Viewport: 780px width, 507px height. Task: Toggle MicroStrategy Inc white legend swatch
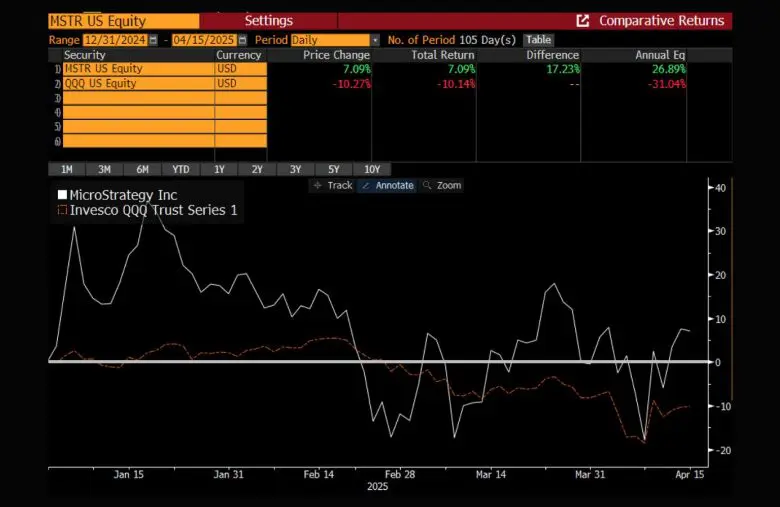[62, 195]
